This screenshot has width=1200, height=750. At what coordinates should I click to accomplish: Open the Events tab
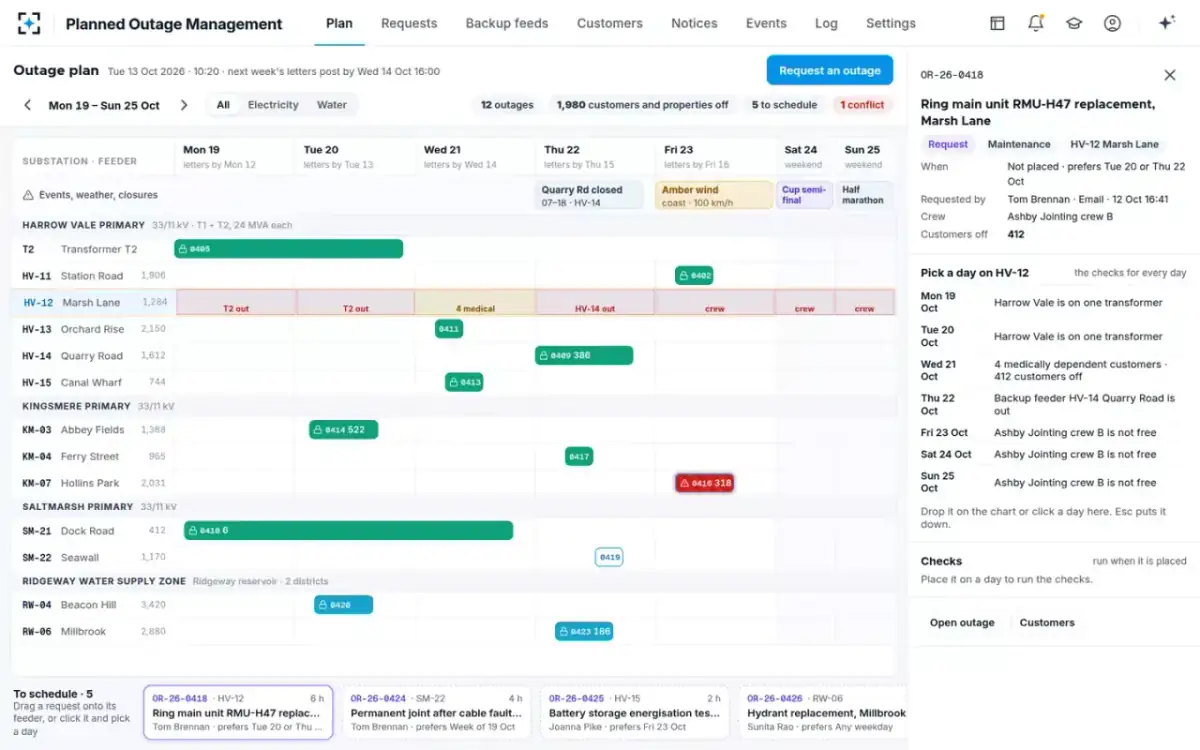(x=766, y=23)
